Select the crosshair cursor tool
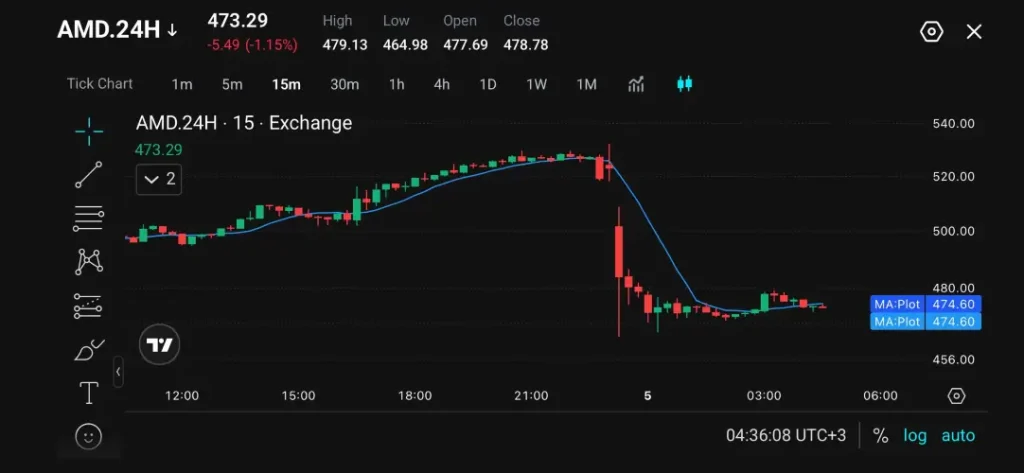The image size is (1024, 473). coord(89,132)
